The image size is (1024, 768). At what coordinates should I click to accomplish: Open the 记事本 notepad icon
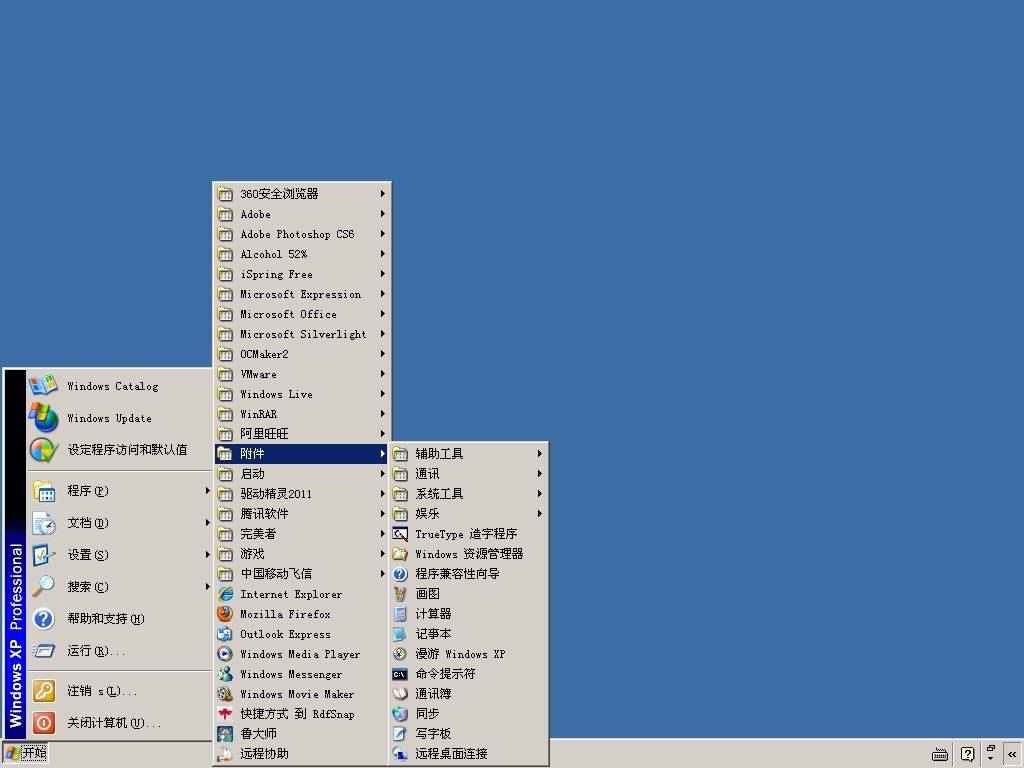coord(400,634)
